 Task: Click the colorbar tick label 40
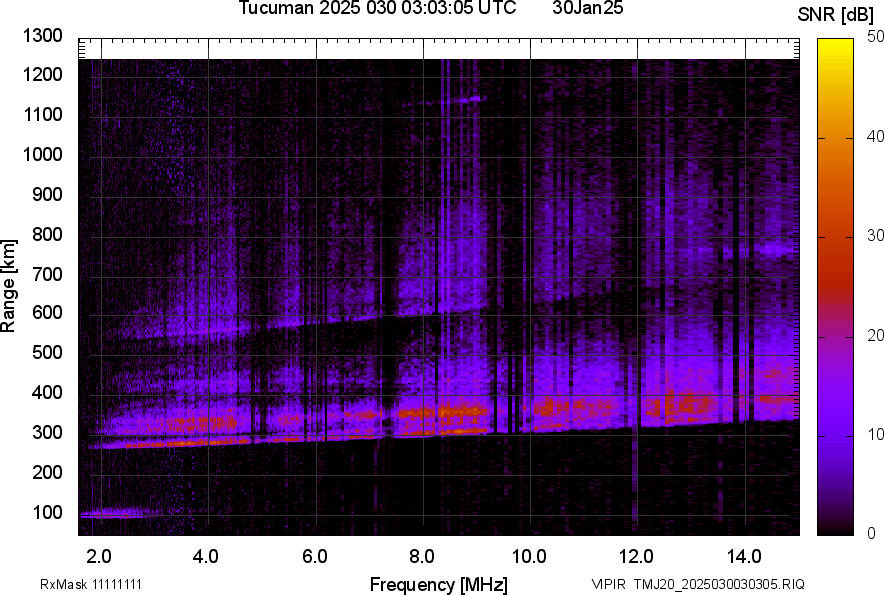coord(876,136)
